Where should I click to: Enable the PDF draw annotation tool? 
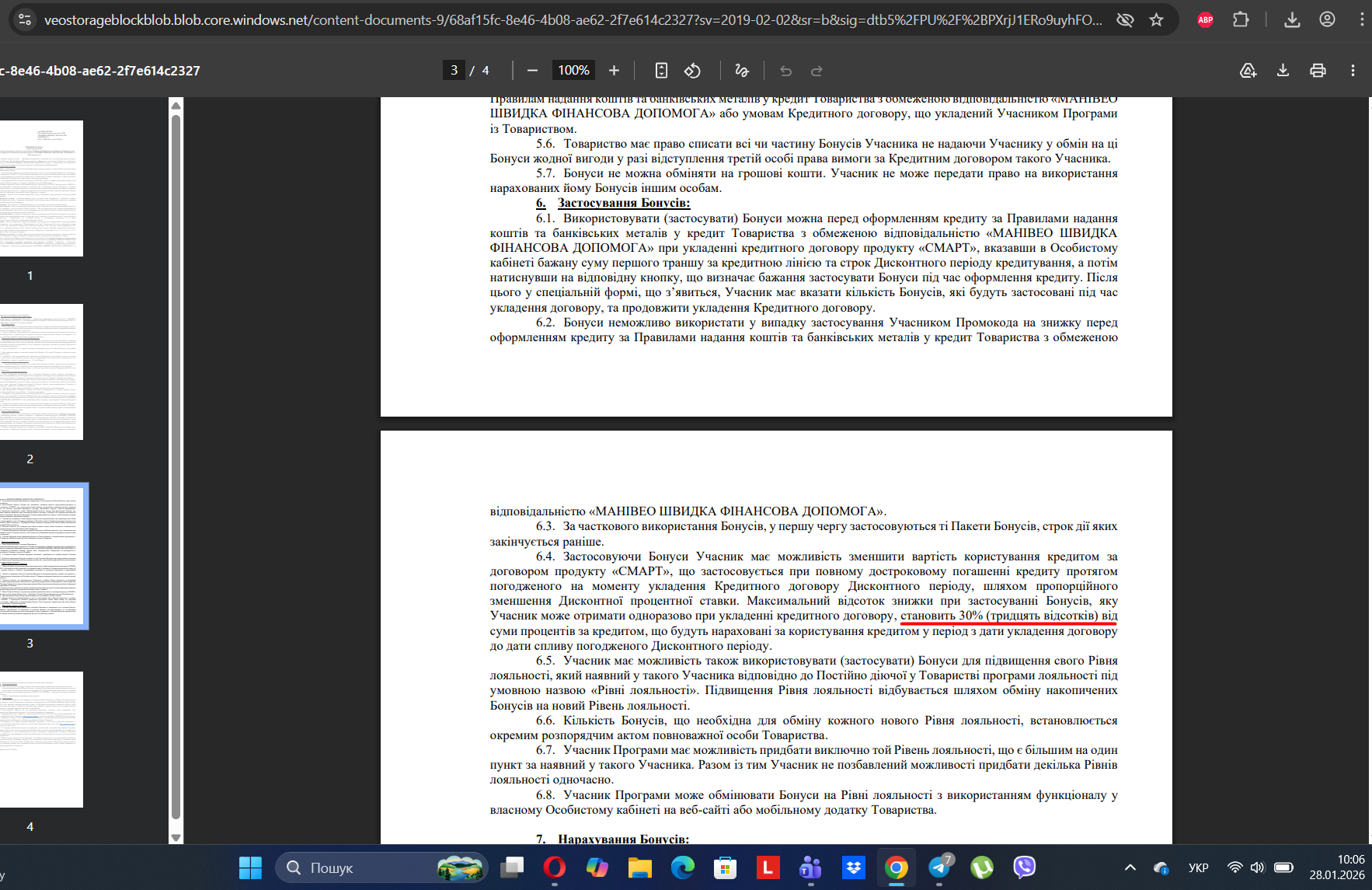click(742, 71)
